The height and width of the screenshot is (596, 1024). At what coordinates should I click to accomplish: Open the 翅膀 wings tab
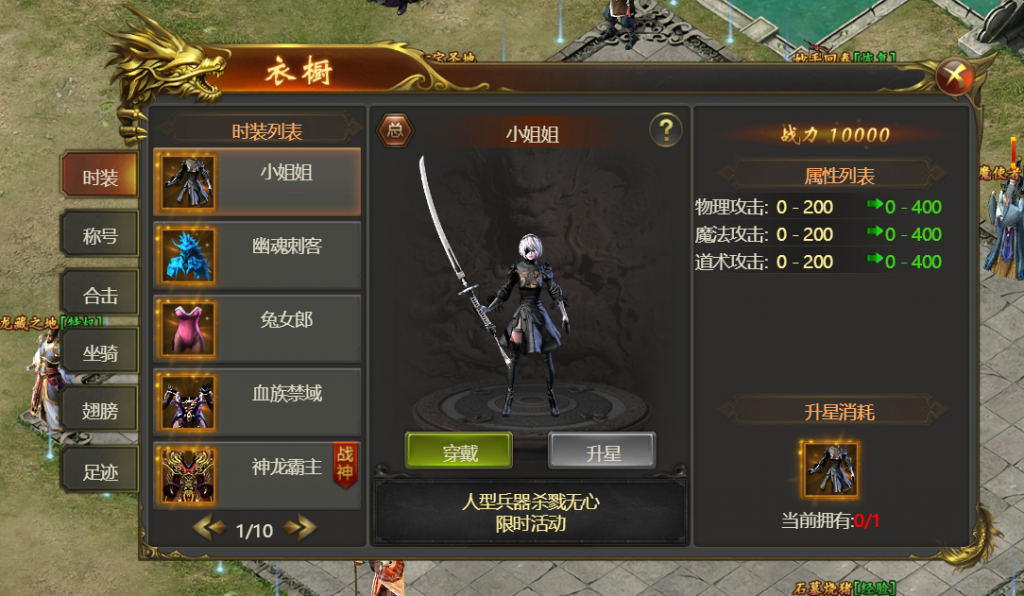tap(100, 410)
